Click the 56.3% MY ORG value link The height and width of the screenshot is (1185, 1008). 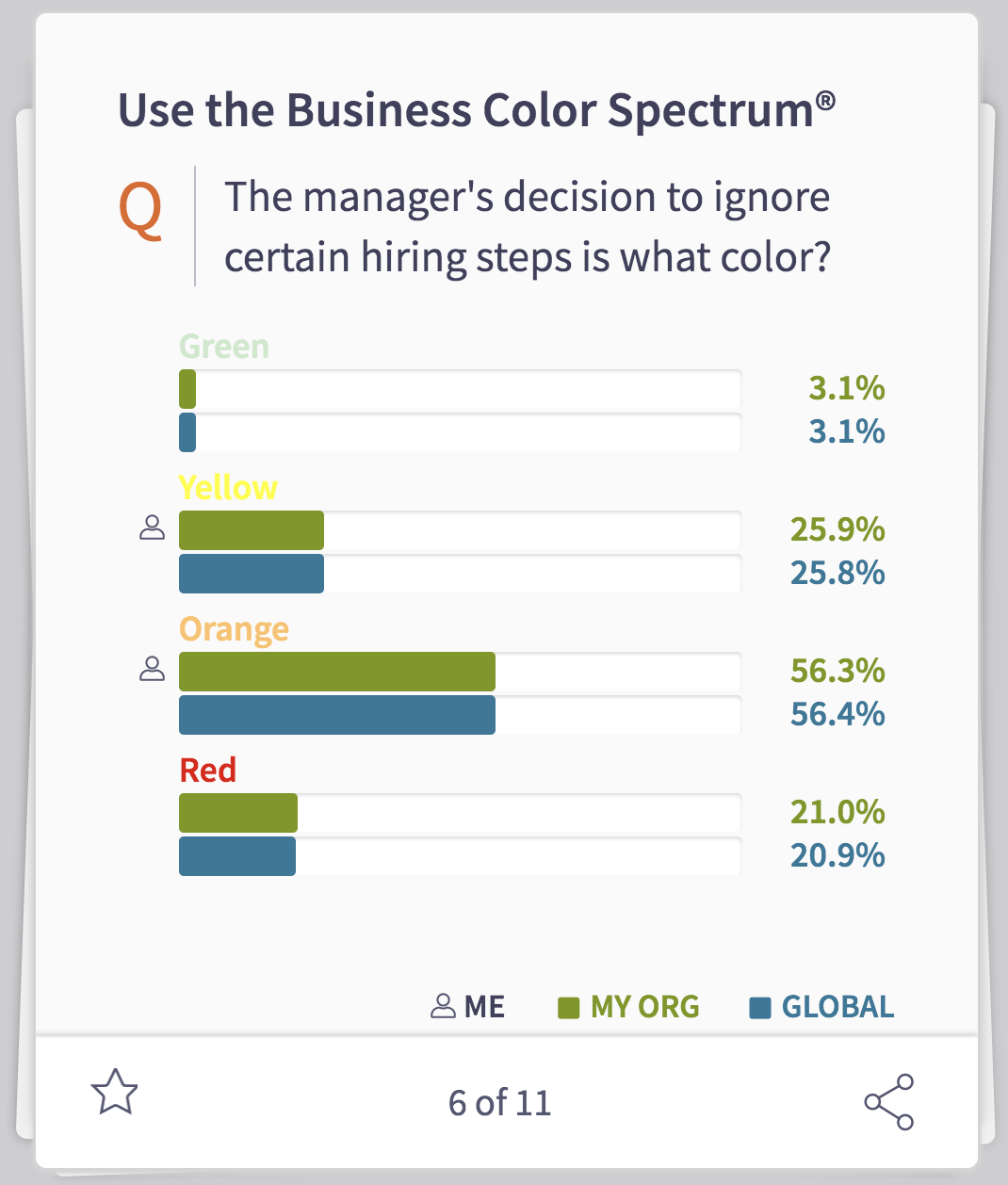click(x=837, y=672)
